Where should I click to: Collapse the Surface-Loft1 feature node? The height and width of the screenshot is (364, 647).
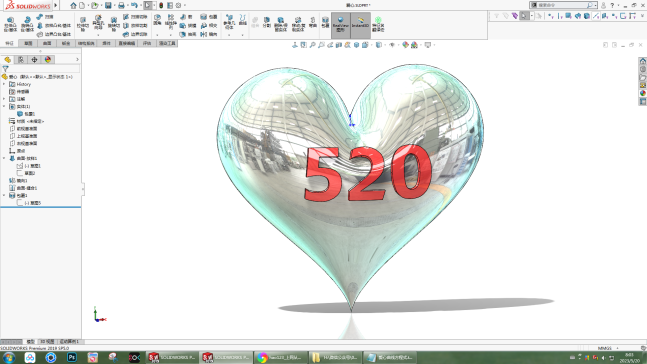pyautogui.click(x=4, y=158)
